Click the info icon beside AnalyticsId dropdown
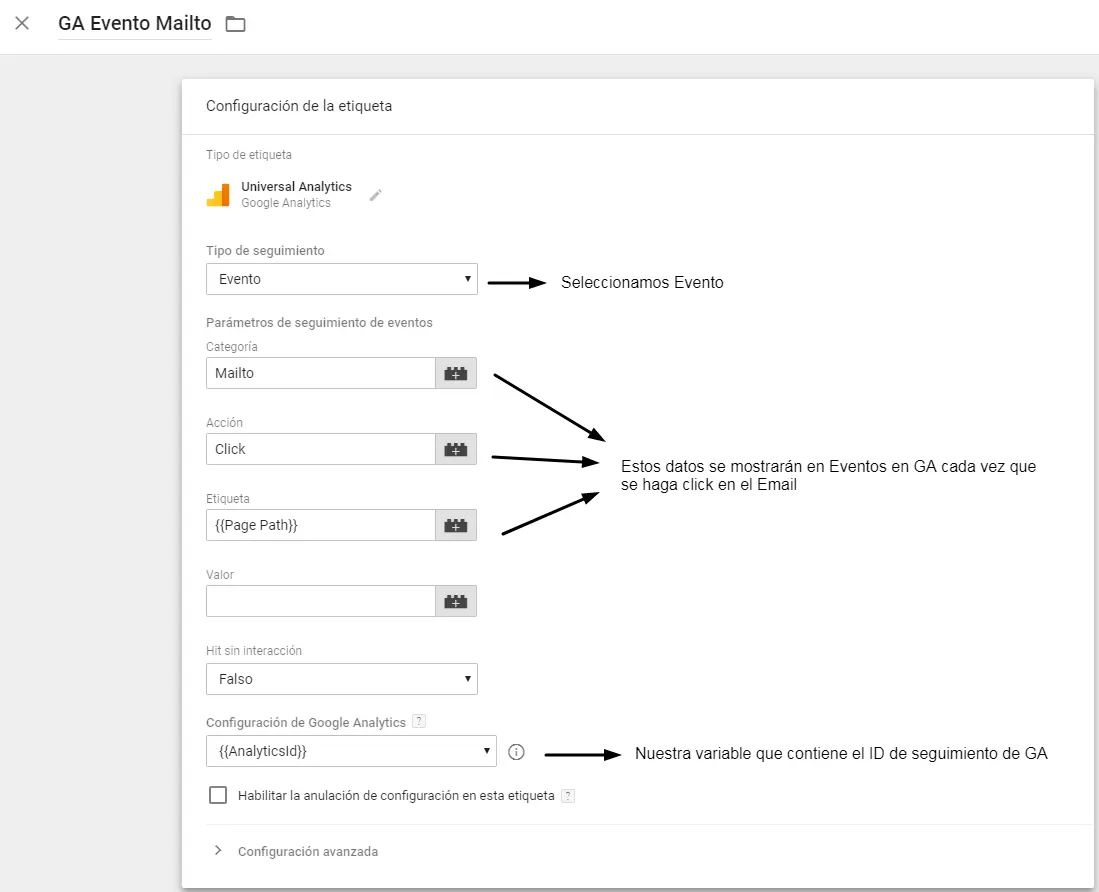Screen dimensions: 1099x892 [516, 752]
